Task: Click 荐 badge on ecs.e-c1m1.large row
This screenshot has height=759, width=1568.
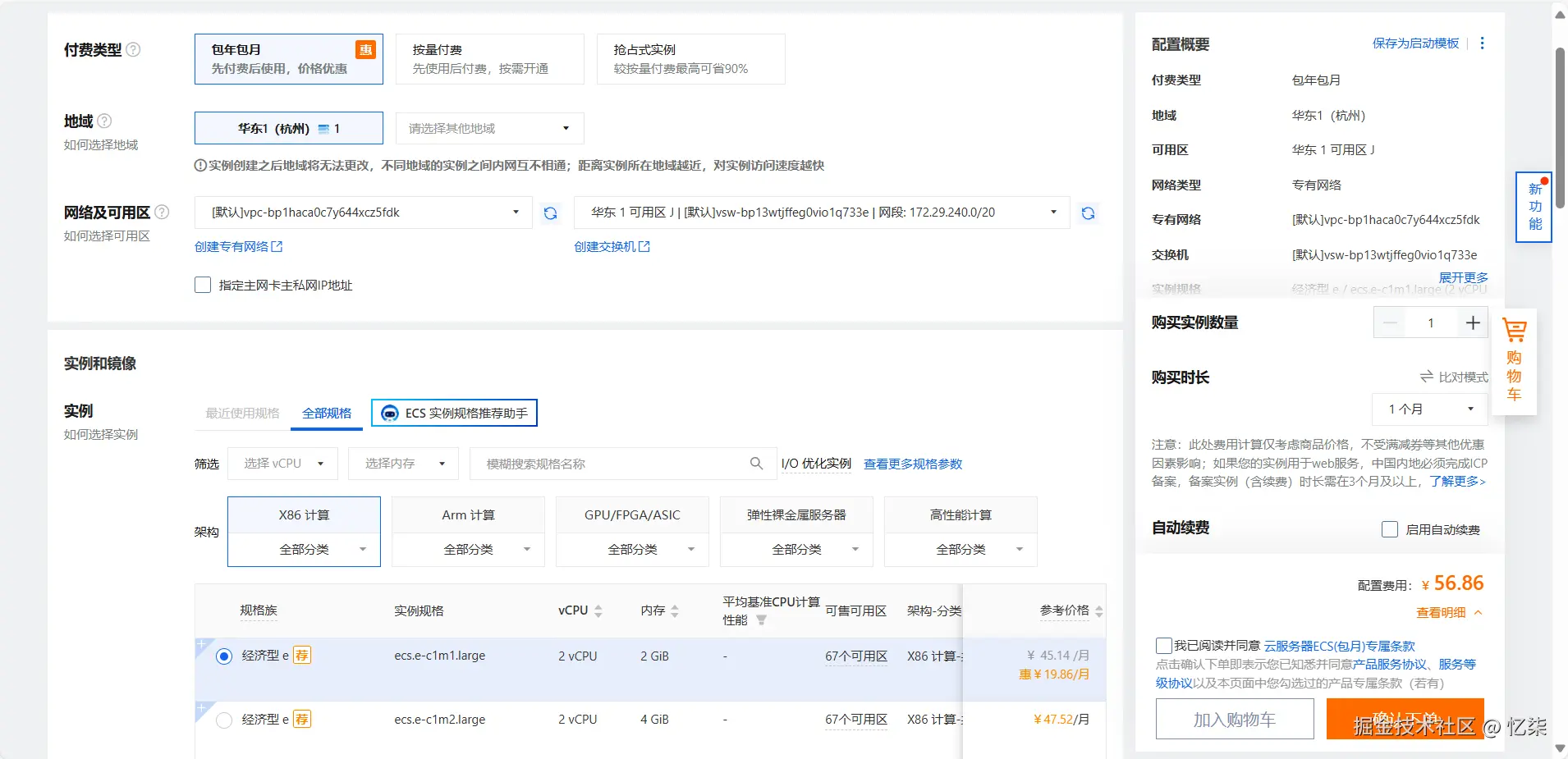Action: [x=302, y=656]
